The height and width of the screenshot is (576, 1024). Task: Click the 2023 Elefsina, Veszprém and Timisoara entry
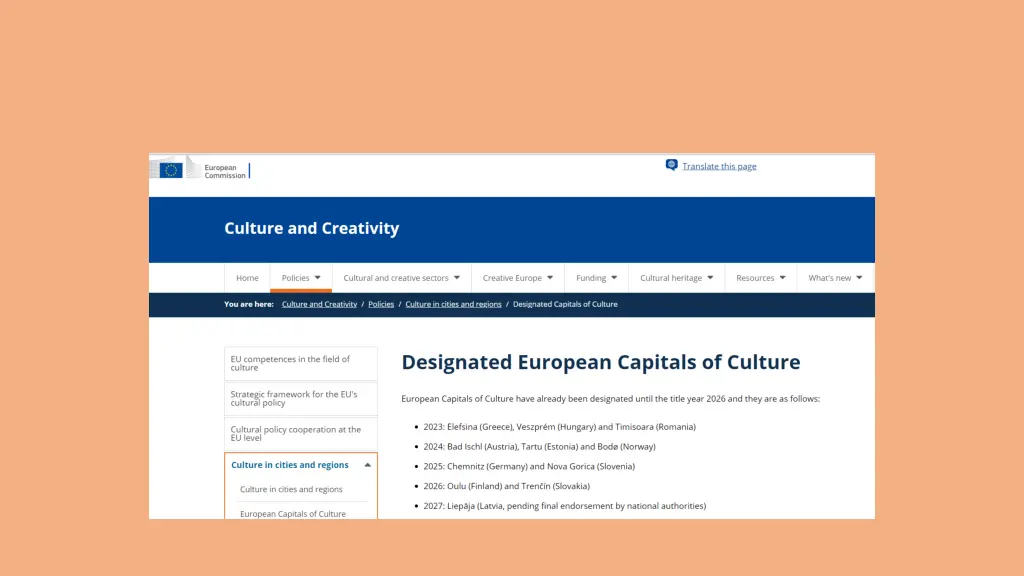[x=560, y=427]
